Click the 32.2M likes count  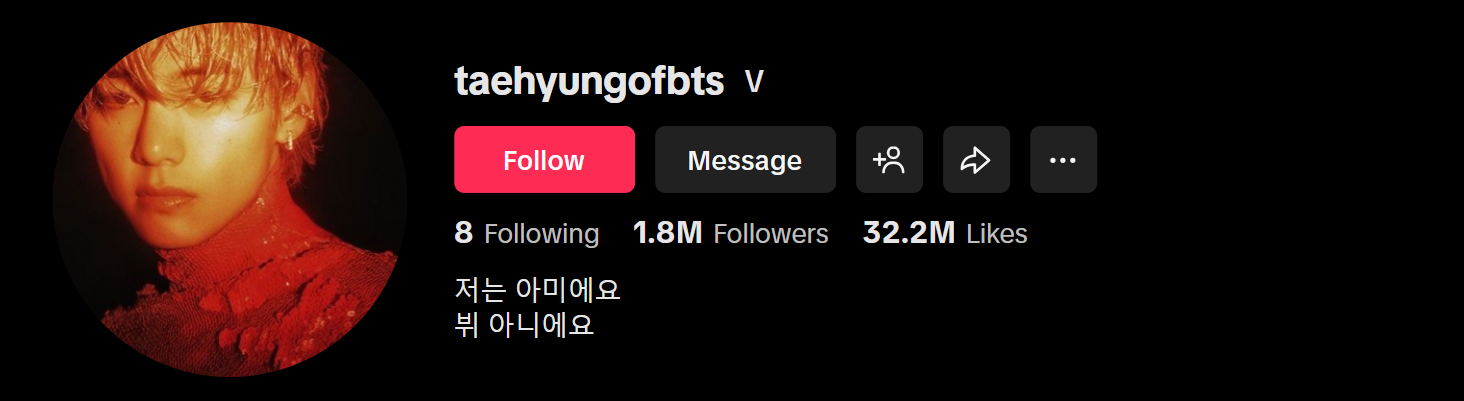[909, 233]
